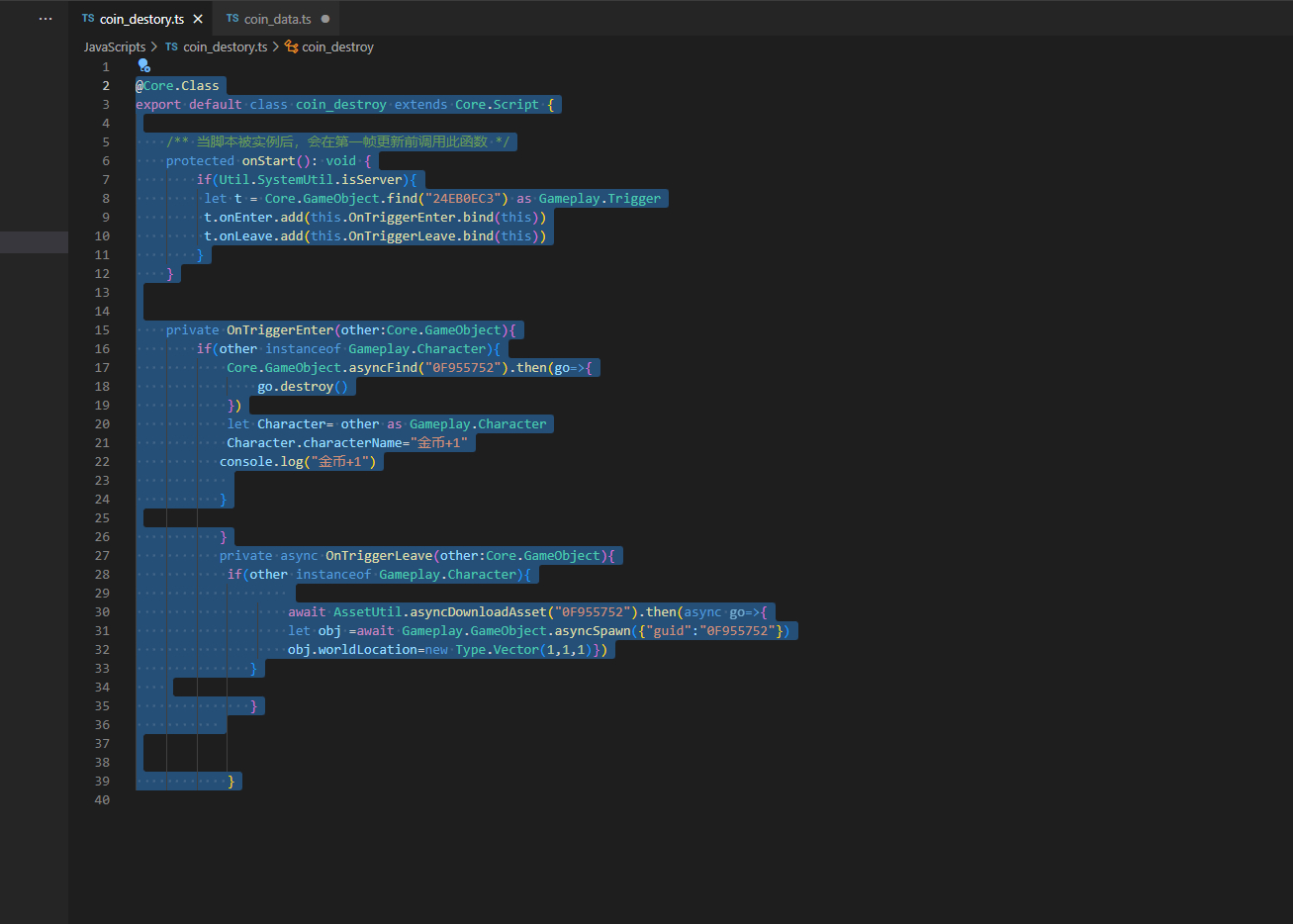1293x924 pixels.
Task: Expand breadcrumb chevron after JavaScripts
Action: pyautogui.click(x=154, y=46)
